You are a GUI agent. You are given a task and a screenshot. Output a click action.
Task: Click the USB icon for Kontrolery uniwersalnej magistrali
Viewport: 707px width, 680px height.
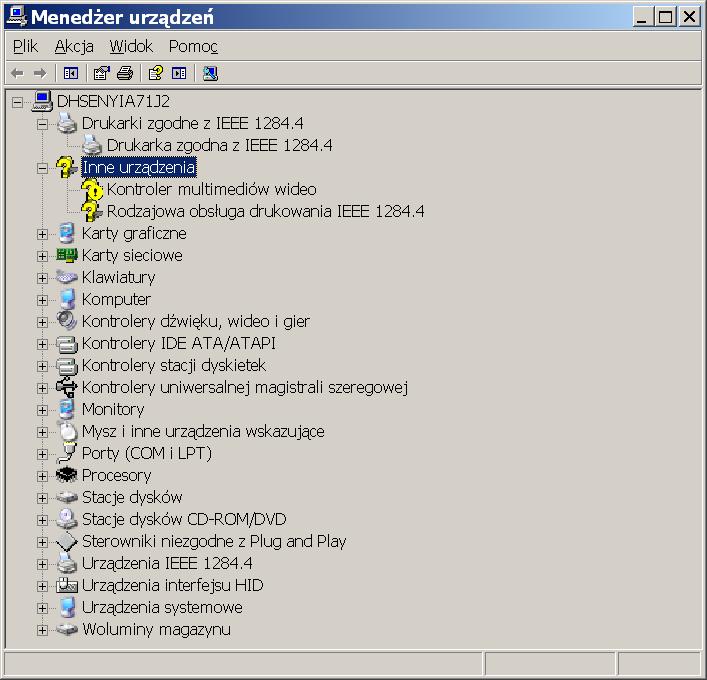click(x=67, y=387)
